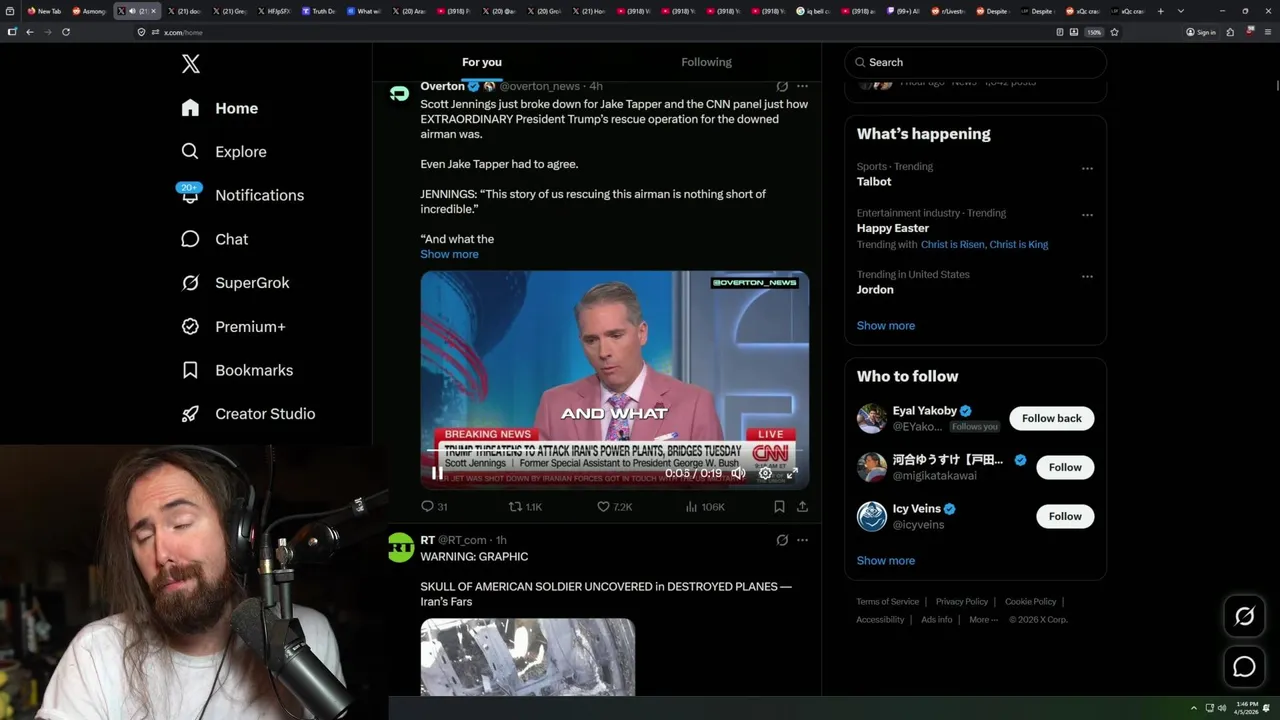Open the Happy Easter trend
1280x720 pixels.
pyautogui.click(x=893, y=228)
